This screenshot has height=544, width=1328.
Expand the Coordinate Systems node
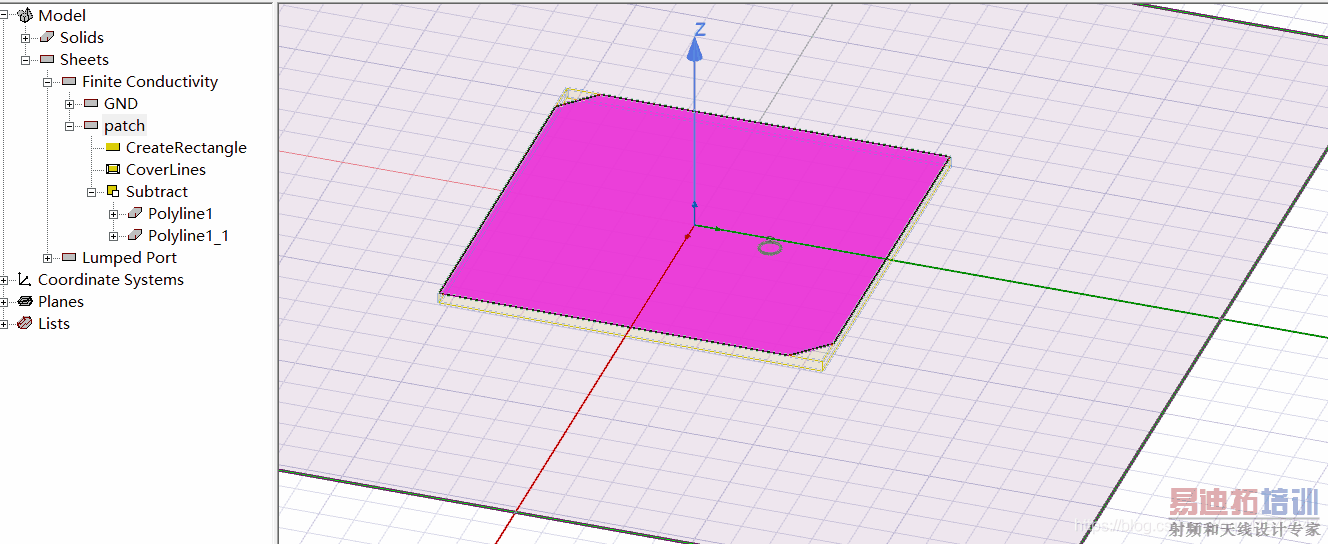point(4,280)
